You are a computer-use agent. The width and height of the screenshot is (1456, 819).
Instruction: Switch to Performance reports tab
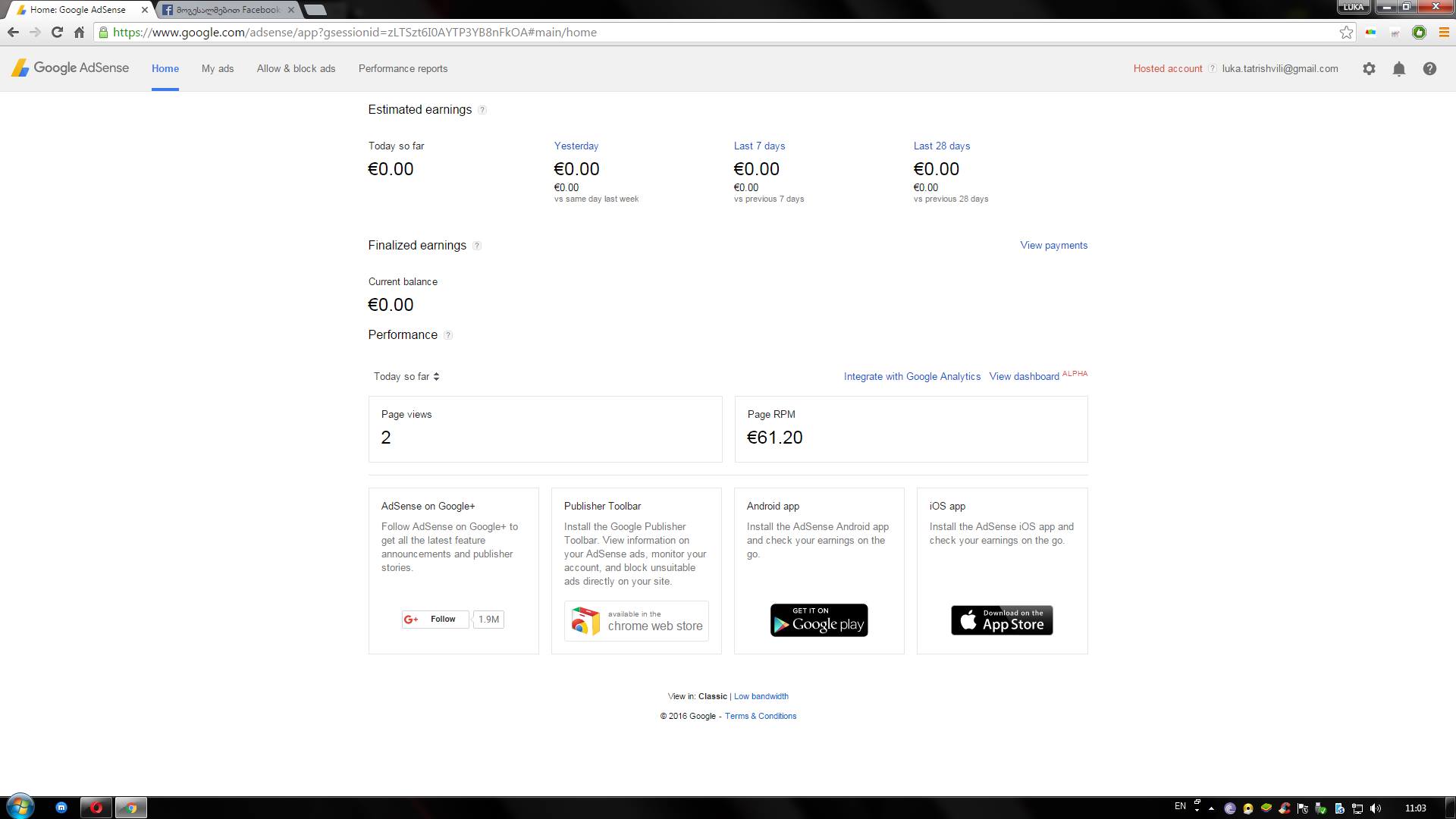(403, 69)
